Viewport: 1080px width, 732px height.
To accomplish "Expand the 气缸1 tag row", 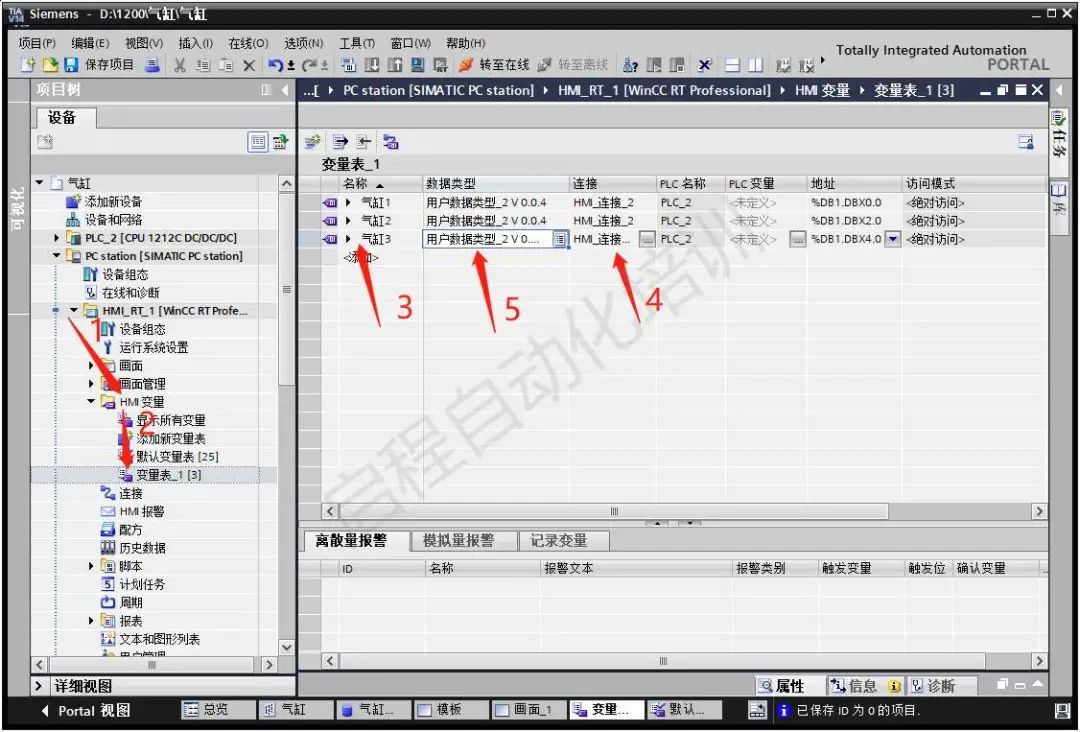I will click(349, 202).
